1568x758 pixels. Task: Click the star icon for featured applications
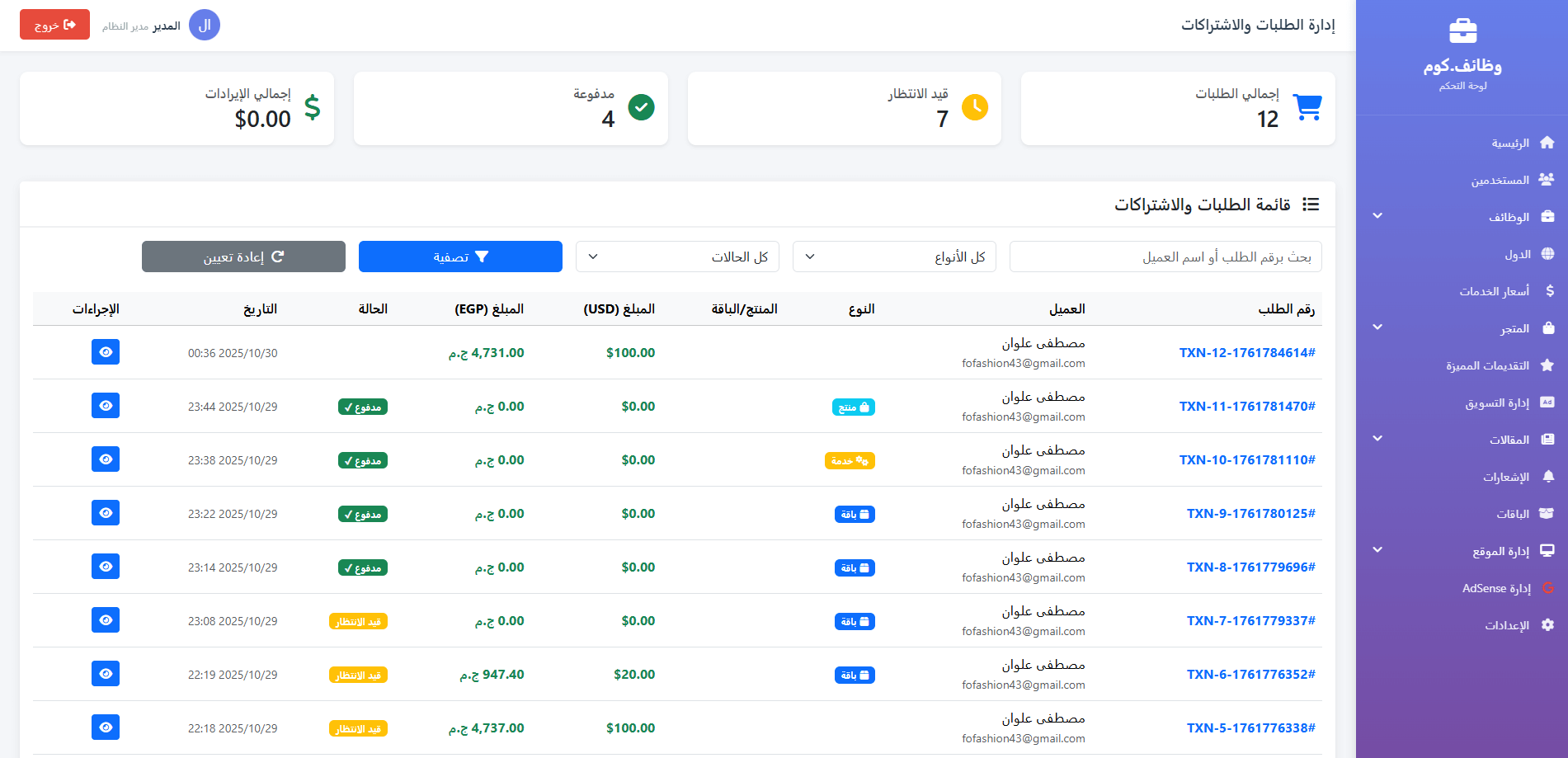click(x=1547, y=365)
